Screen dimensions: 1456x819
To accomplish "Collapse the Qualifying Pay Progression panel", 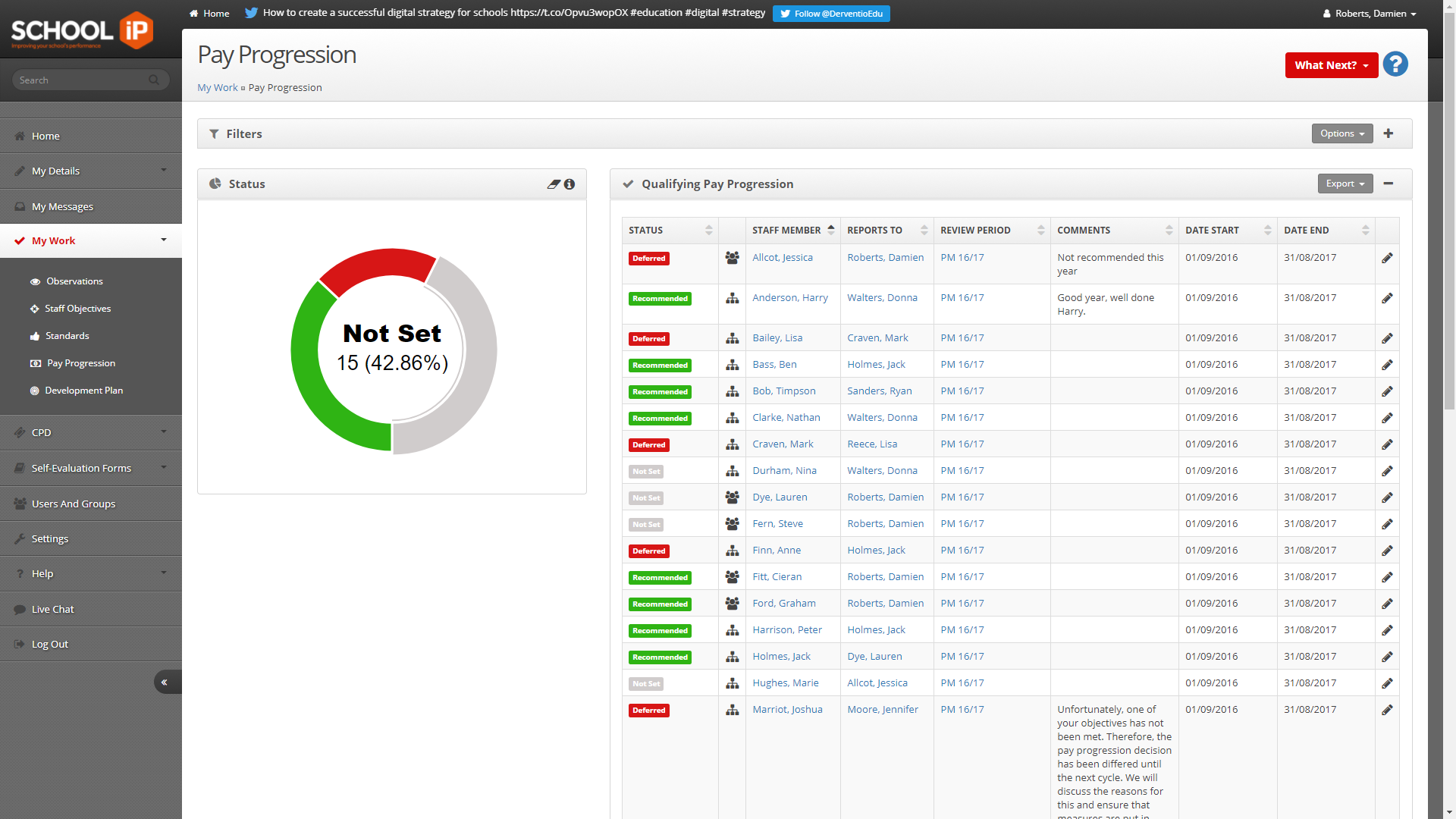I will pyautogui.click(x=1389, y=184).
